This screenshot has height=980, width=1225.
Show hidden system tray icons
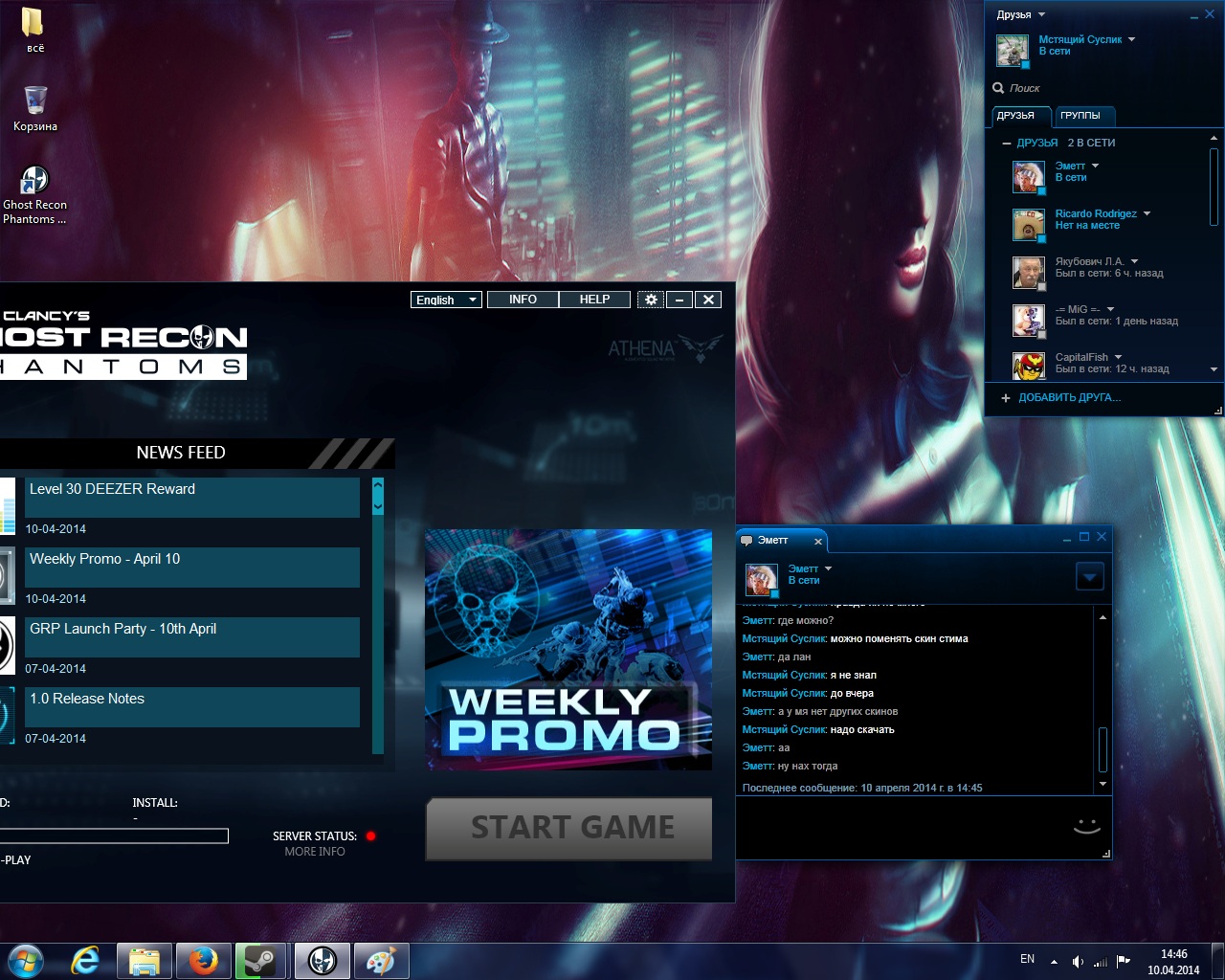(1054, 961)
